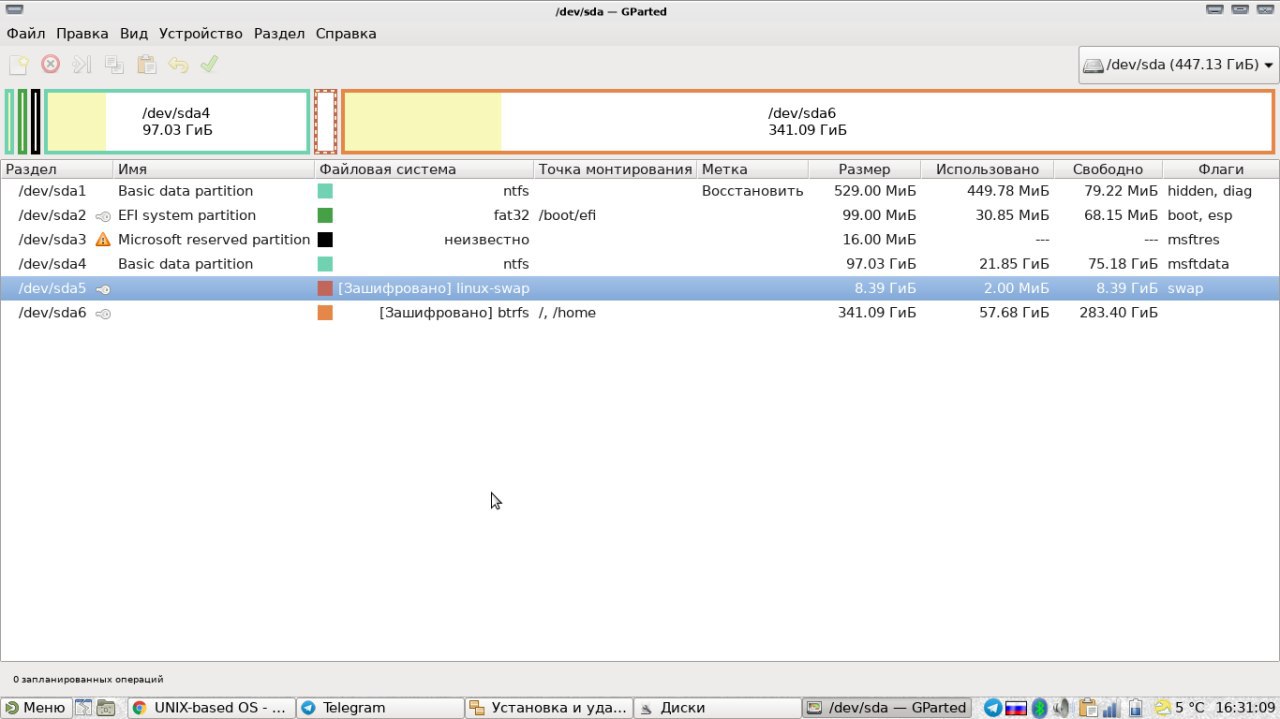Click the '/, /home' mount point cell
The image size is (1280, 719).
tap(567, 313)
